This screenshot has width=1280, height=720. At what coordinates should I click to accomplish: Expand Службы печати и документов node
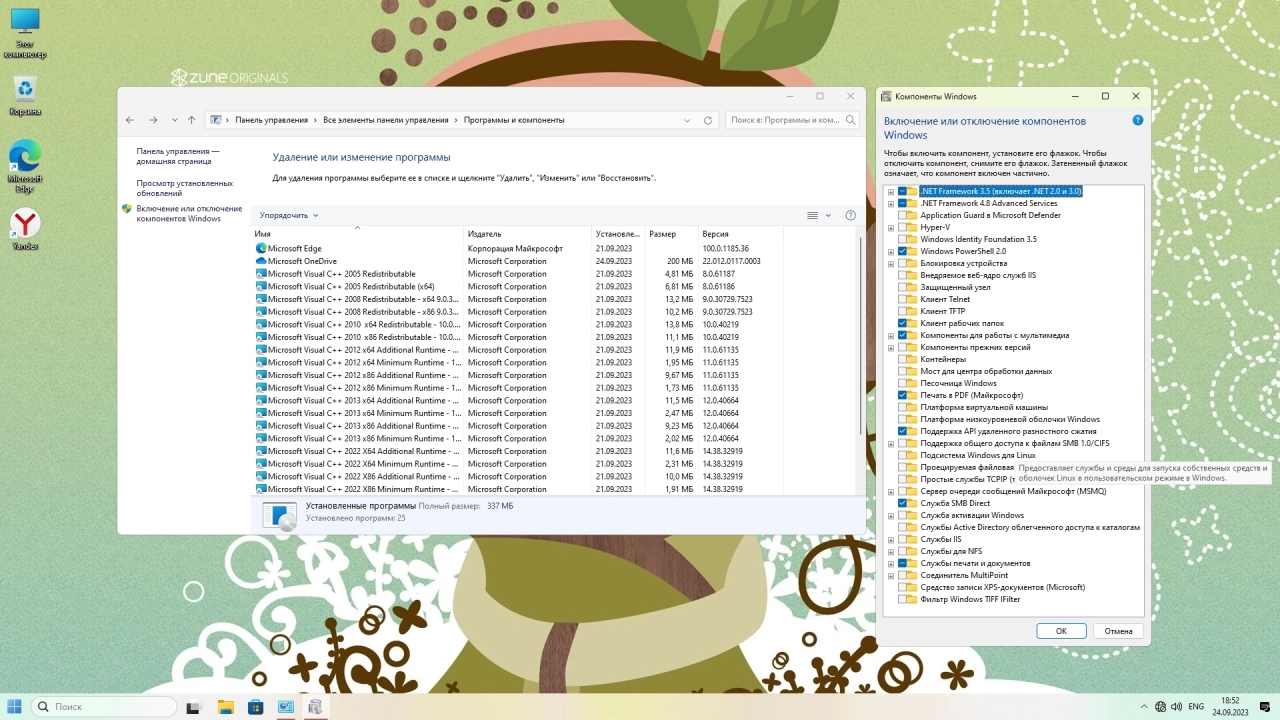coord(891,563)
